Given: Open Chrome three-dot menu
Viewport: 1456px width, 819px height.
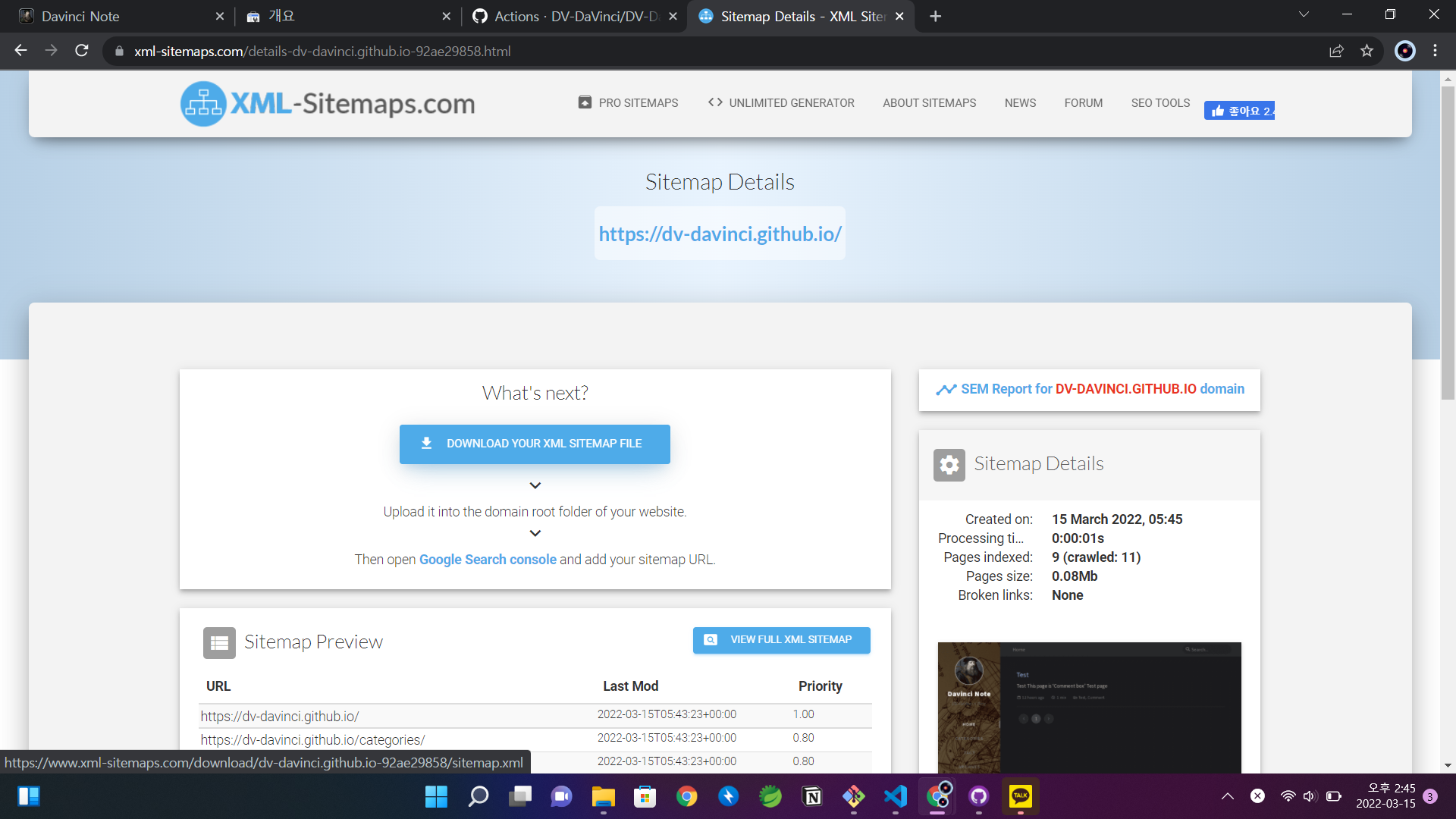Looking at the screenshot, I should [1435, 51].
